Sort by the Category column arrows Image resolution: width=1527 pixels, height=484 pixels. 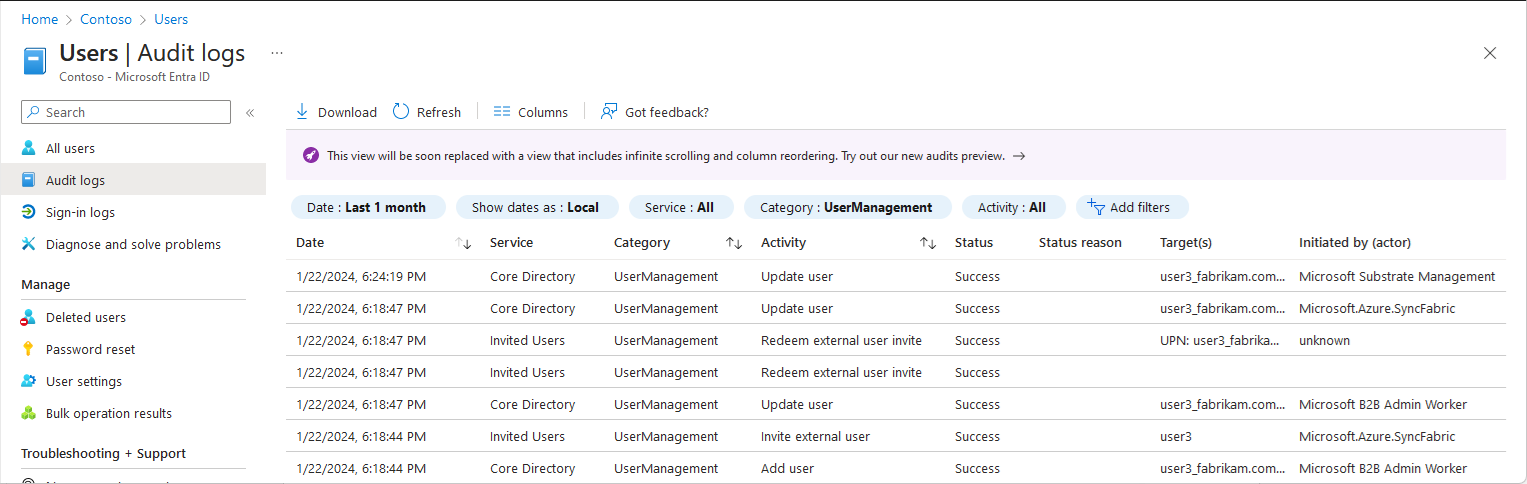coord(734,243)
